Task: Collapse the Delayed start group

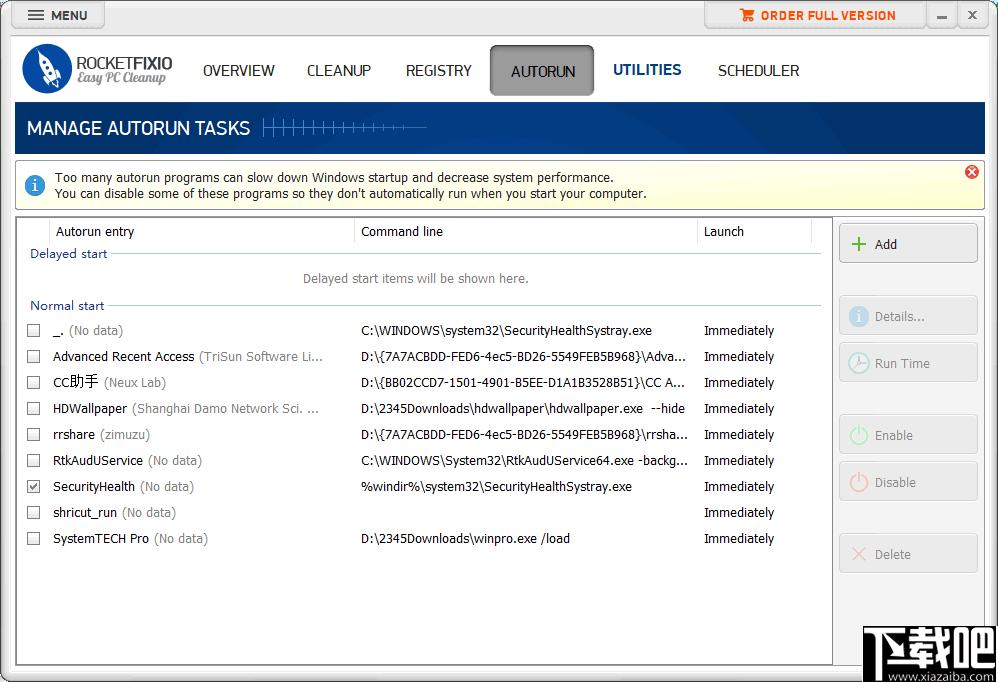Action: click(x=69, y=254)
